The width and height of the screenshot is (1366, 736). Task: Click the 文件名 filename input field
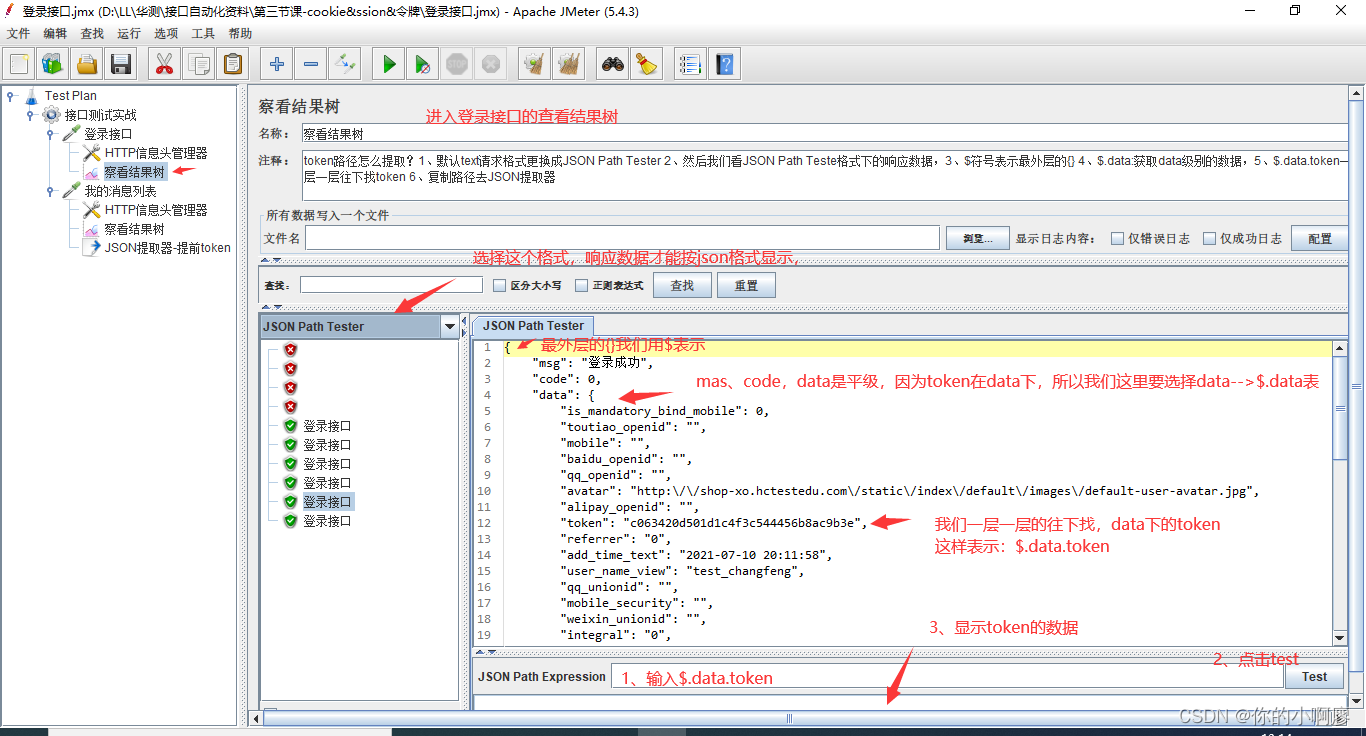point(622,238)
